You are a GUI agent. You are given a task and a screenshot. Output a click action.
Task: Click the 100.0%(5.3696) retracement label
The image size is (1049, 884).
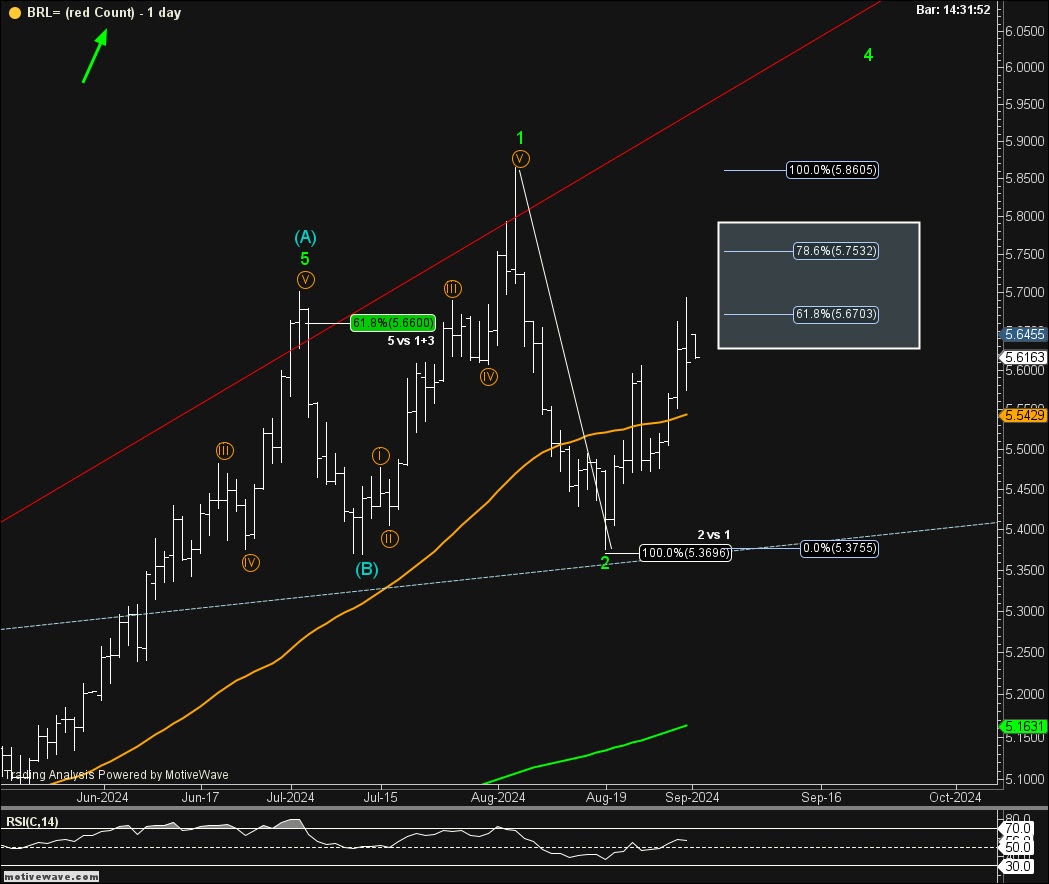coord(685,553)
